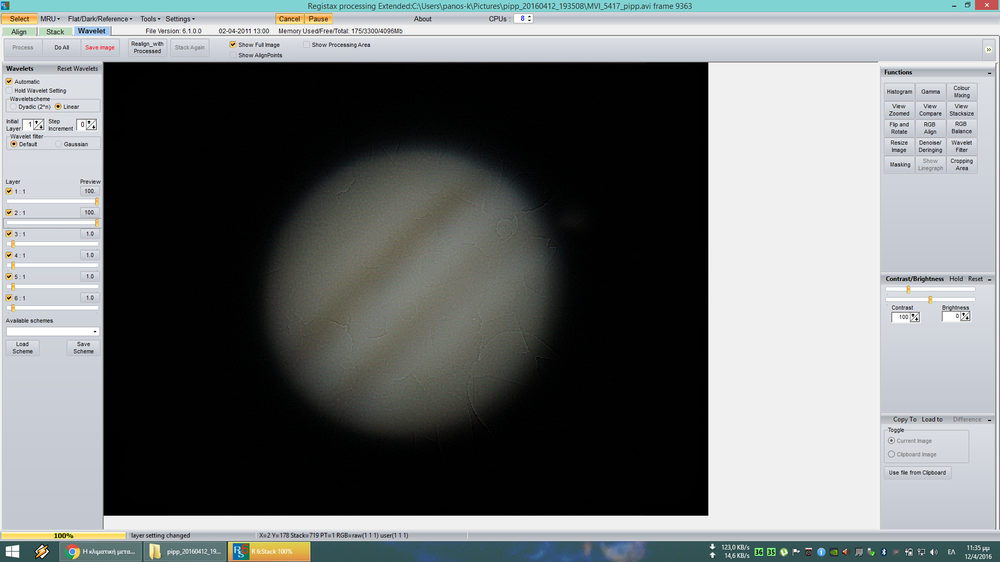Click the media player icon in taskbar

[42, 551]
